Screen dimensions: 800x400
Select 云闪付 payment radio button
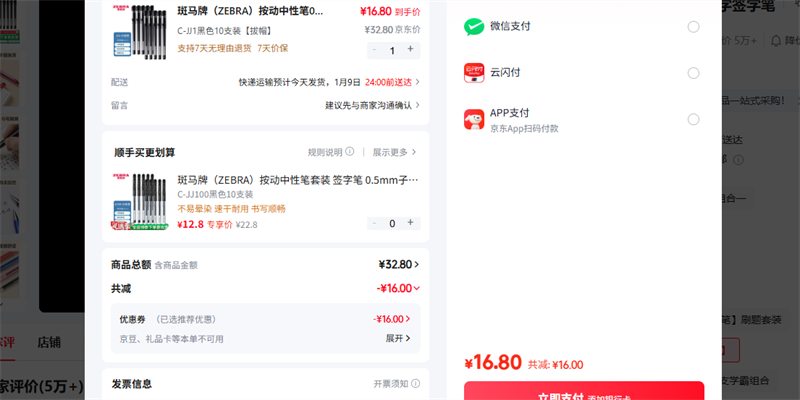[693, 73]
